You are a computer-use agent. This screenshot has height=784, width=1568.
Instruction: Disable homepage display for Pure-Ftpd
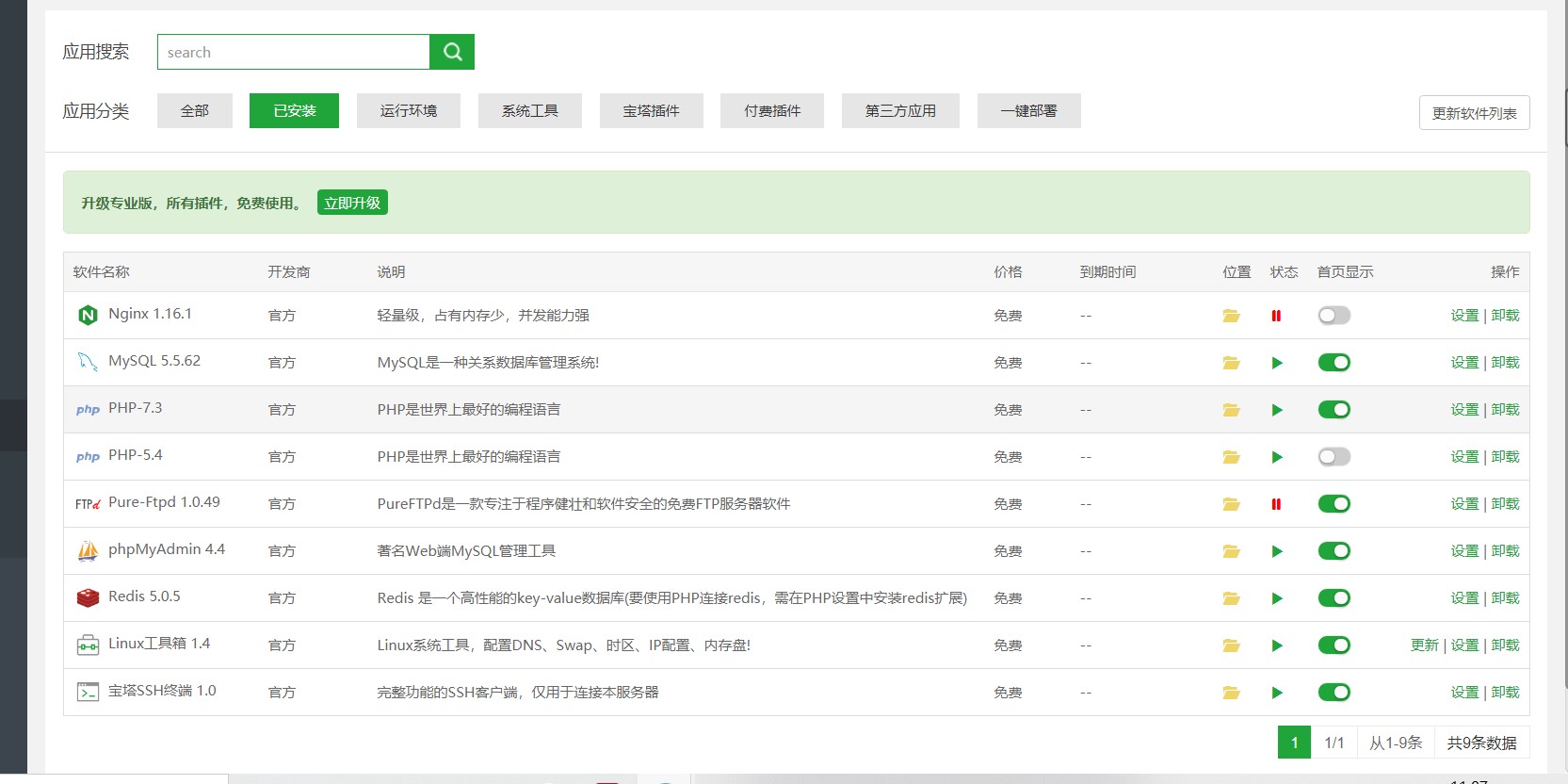[x=1334, y=504]
